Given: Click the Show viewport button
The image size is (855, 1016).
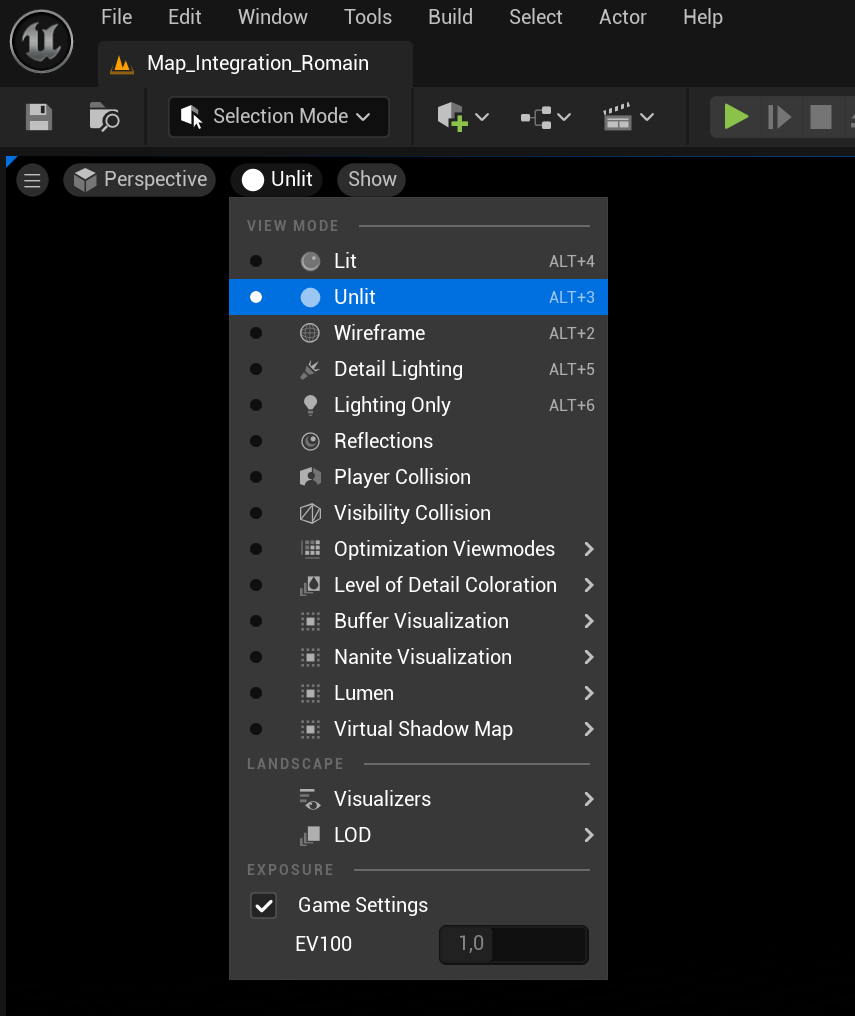Looking at the screenshot, I should click(x=372, y=179).
